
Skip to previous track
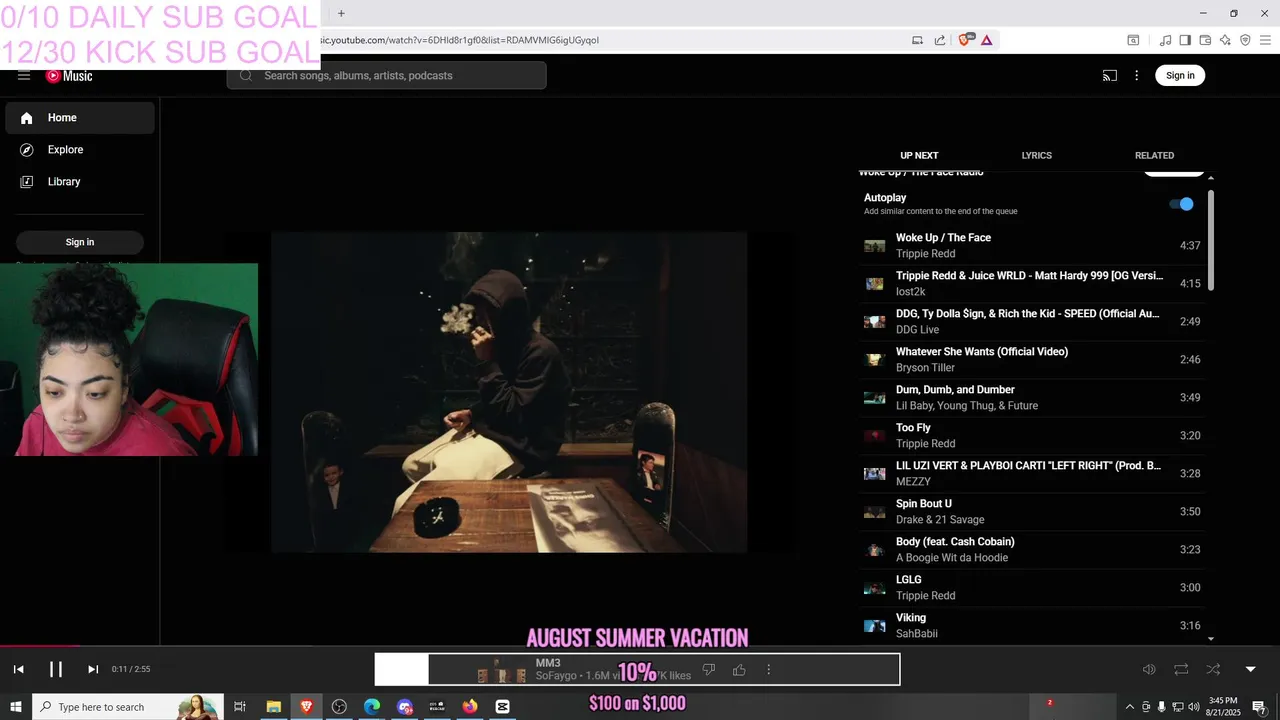pyautogui.click(x=18, y=669)
